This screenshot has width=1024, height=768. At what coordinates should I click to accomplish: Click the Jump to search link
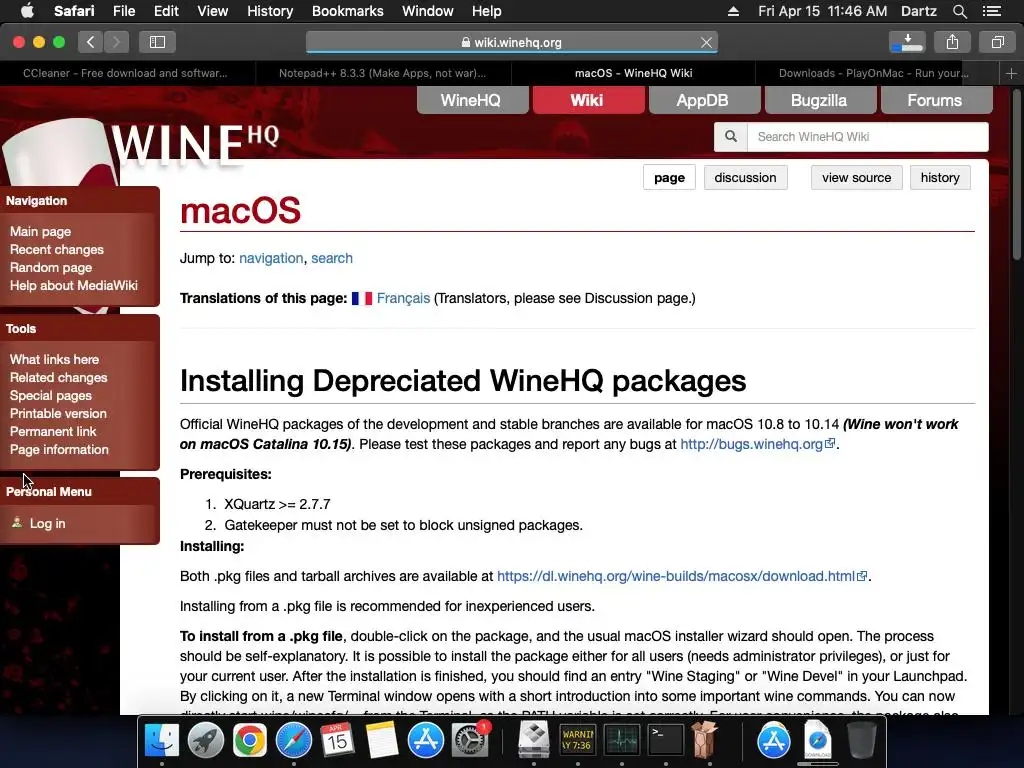coord(332,258)
